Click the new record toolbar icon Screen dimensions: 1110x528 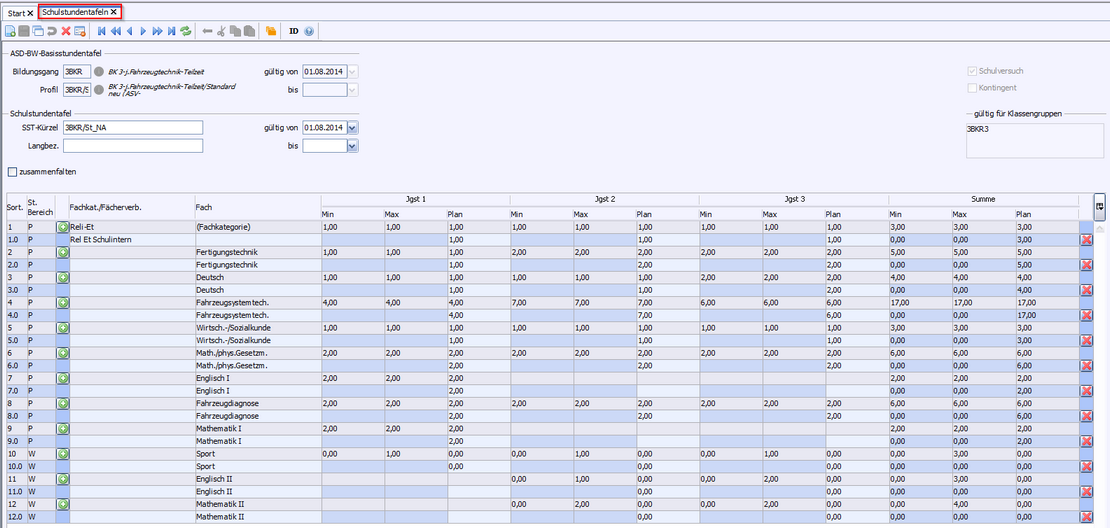pyautogui.click(x=9, y=32)
